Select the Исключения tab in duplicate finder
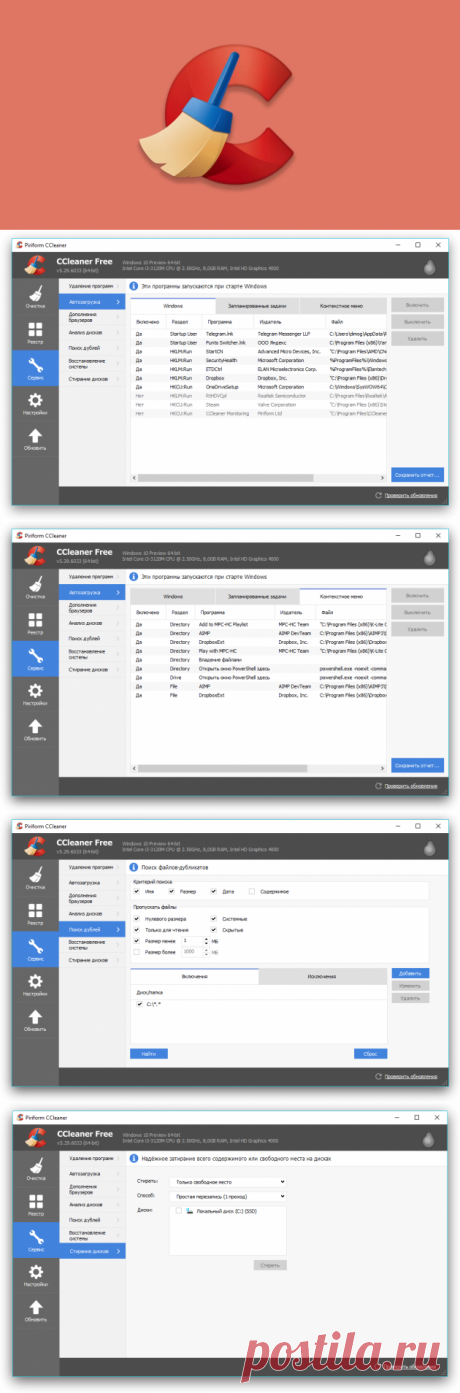Viewport: 460px width, 1393px height. (322, 976)
